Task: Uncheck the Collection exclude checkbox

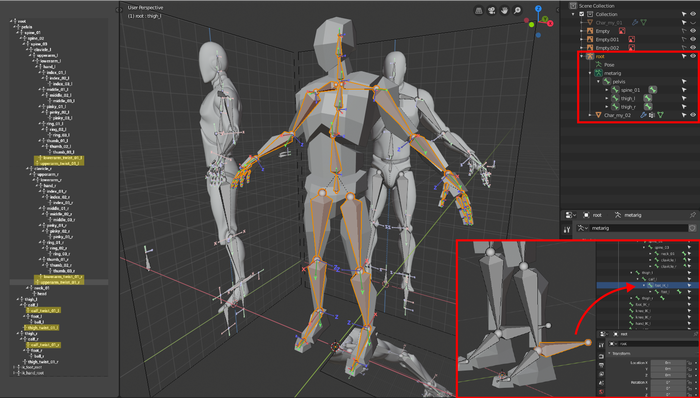Action: click(582, 14)
